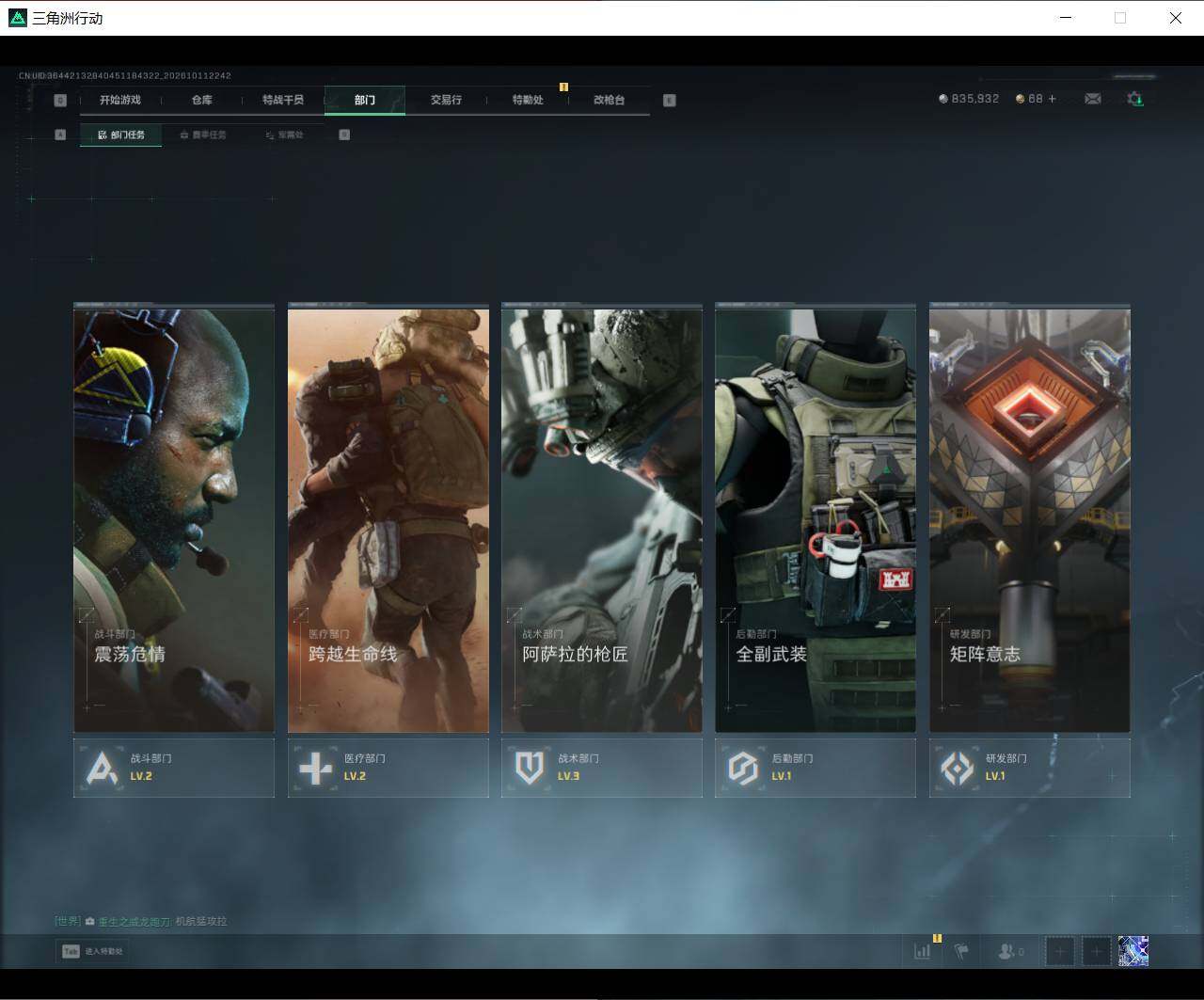Click the 835,932 currency balance
Image resolution: width=1204 pixels, height=1000 pixels.
point(969,99)
